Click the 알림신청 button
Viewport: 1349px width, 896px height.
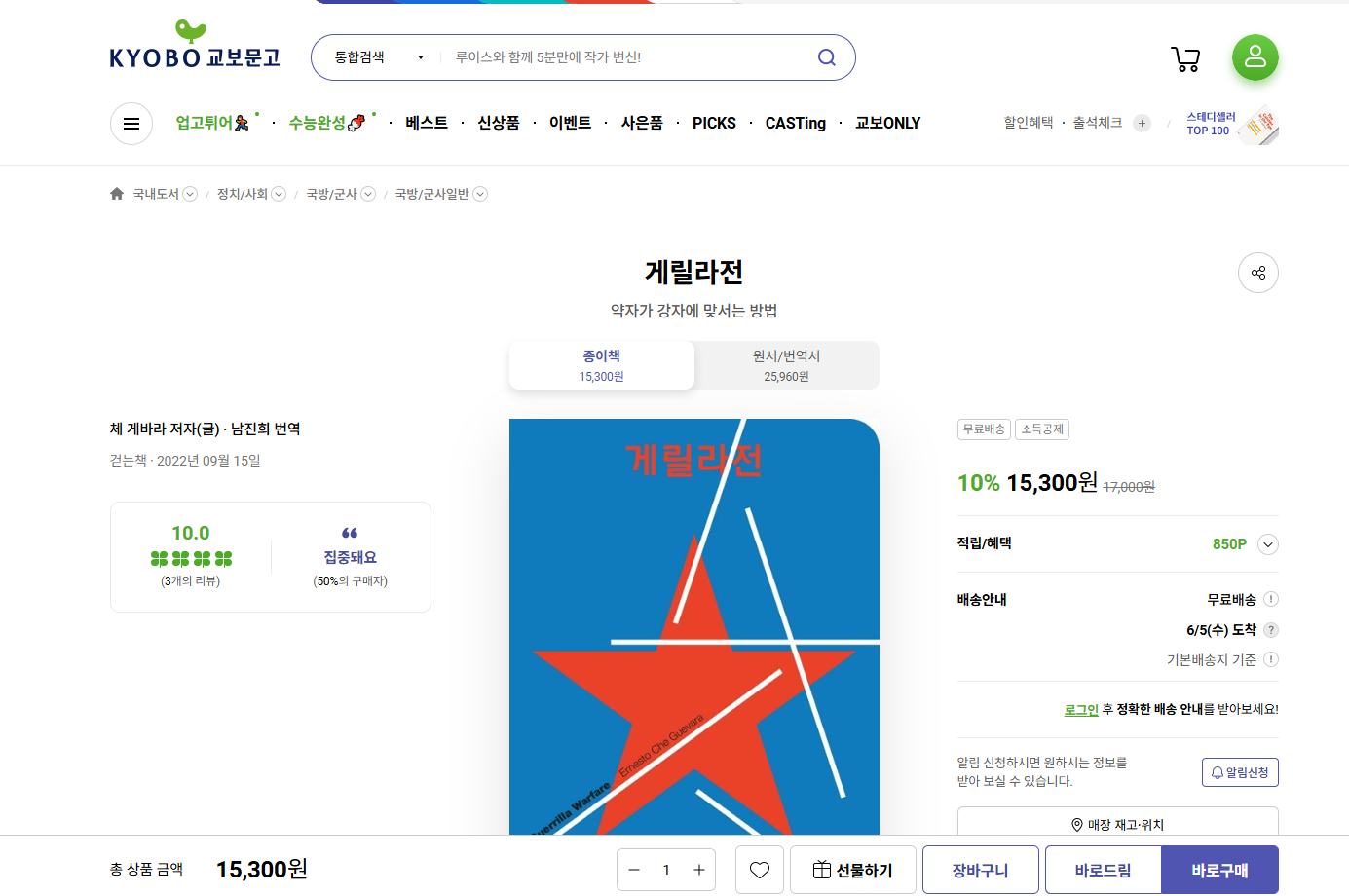click(x=1240, y=772)
